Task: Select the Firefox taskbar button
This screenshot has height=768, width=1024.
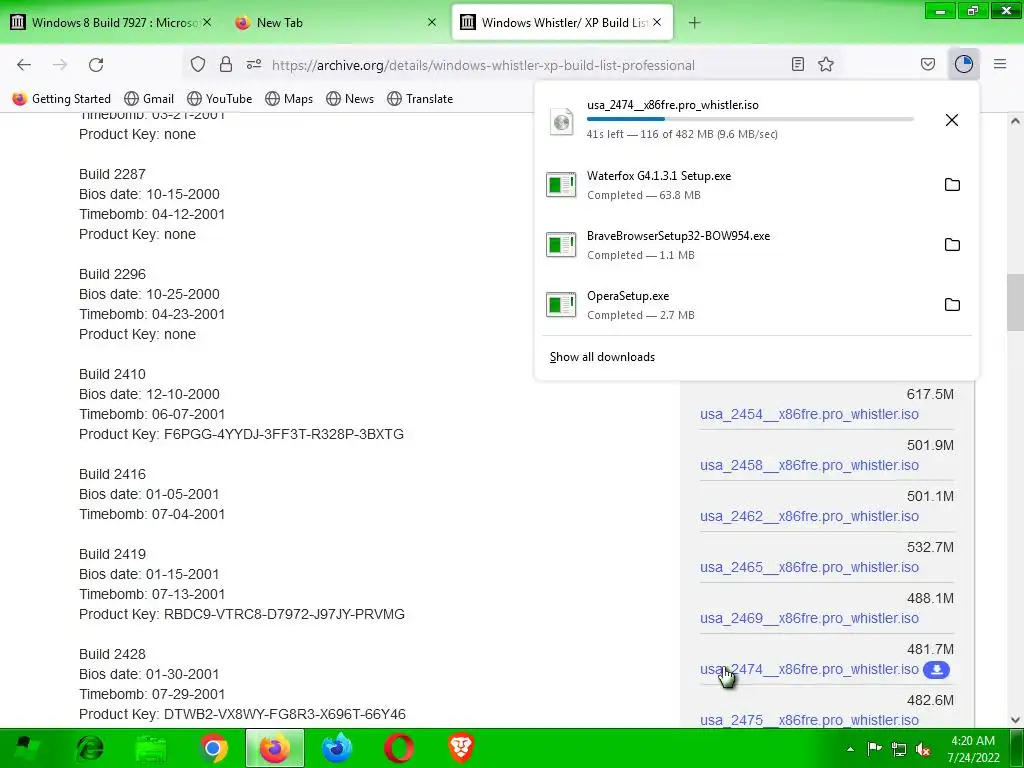Action: 275,748
